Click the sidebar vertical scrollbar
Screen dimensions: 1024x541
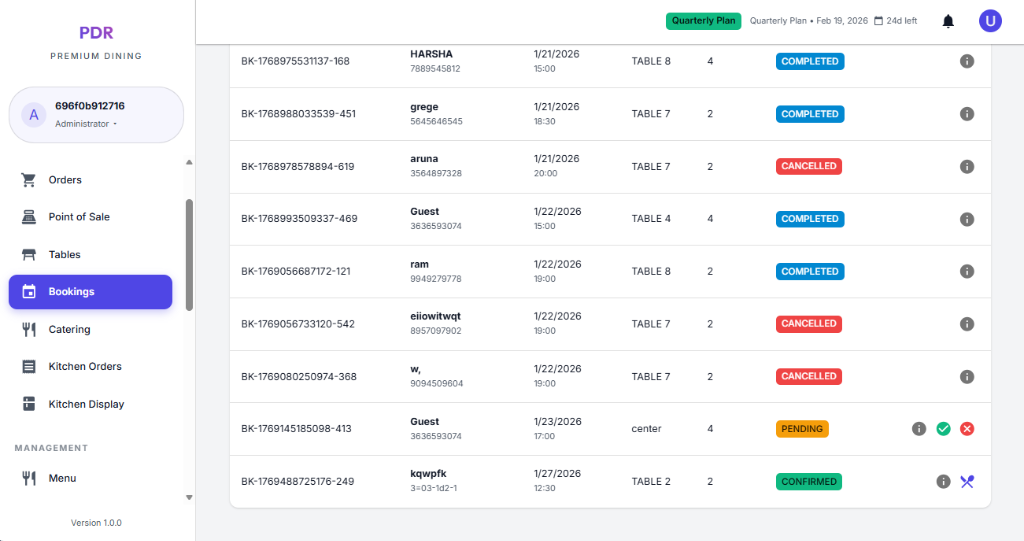(x=189, y=255)
